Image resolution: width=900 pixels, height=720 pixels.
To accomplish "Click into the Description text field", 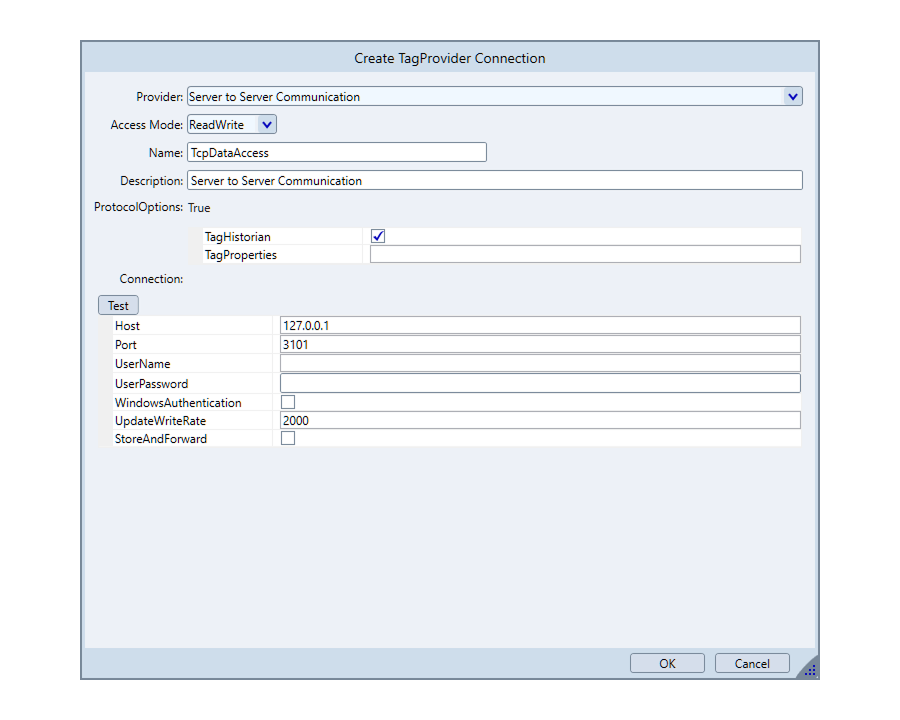I will [x=494, y=181].
